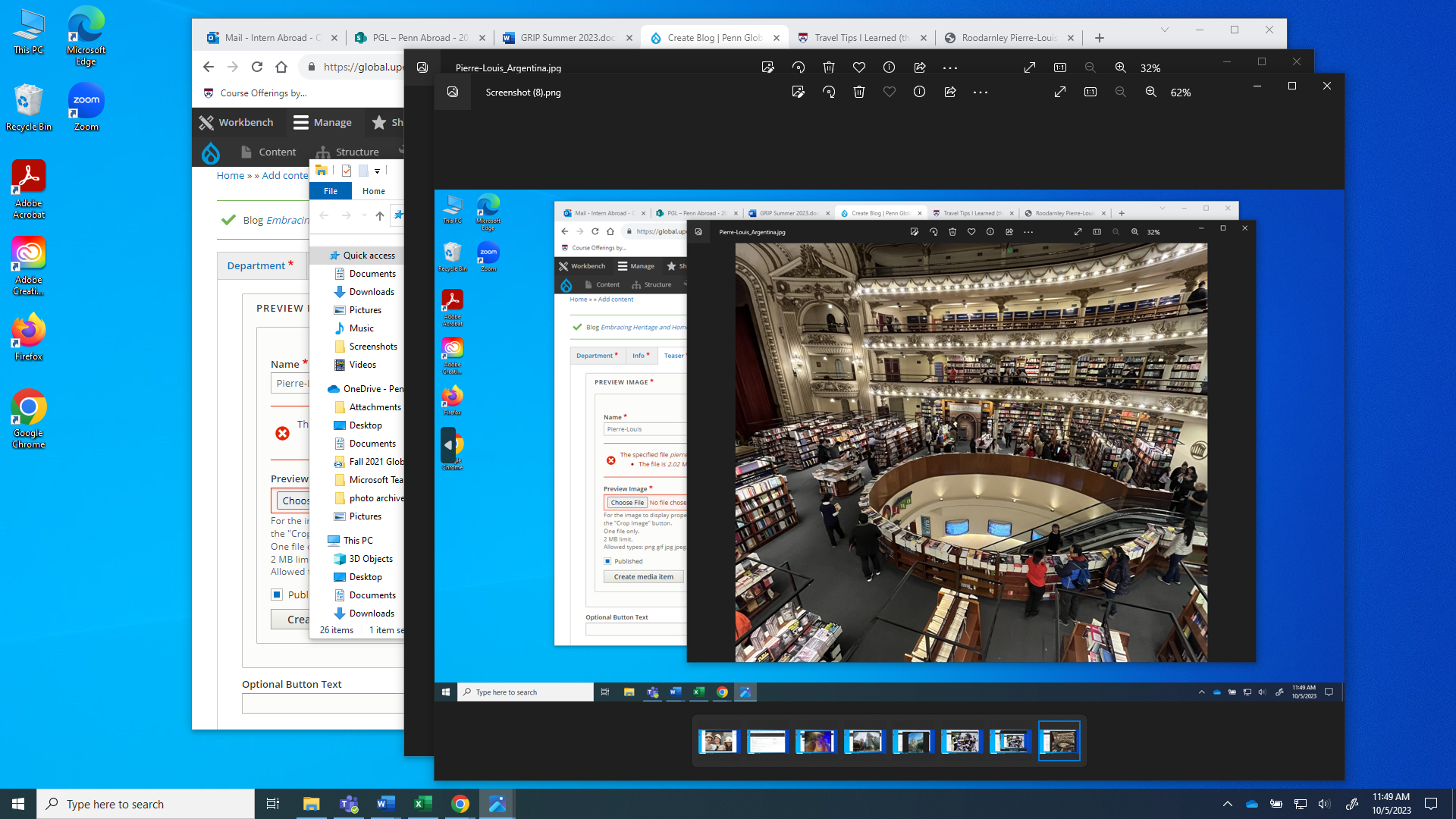Screen dimensions: 1456x819
Task: Enter full screen in Screenshot (8).png window
Action: point(1060,92)
